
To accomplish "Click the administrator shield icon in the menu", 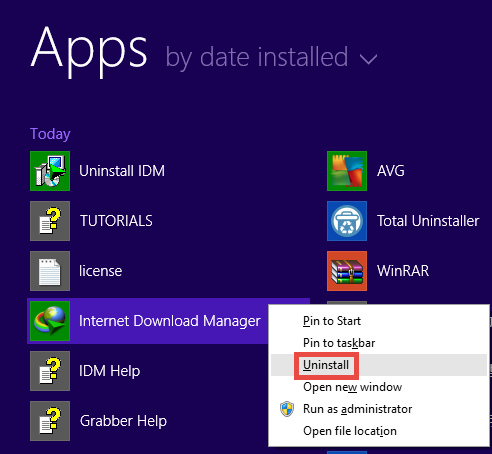I will point(287,409).
